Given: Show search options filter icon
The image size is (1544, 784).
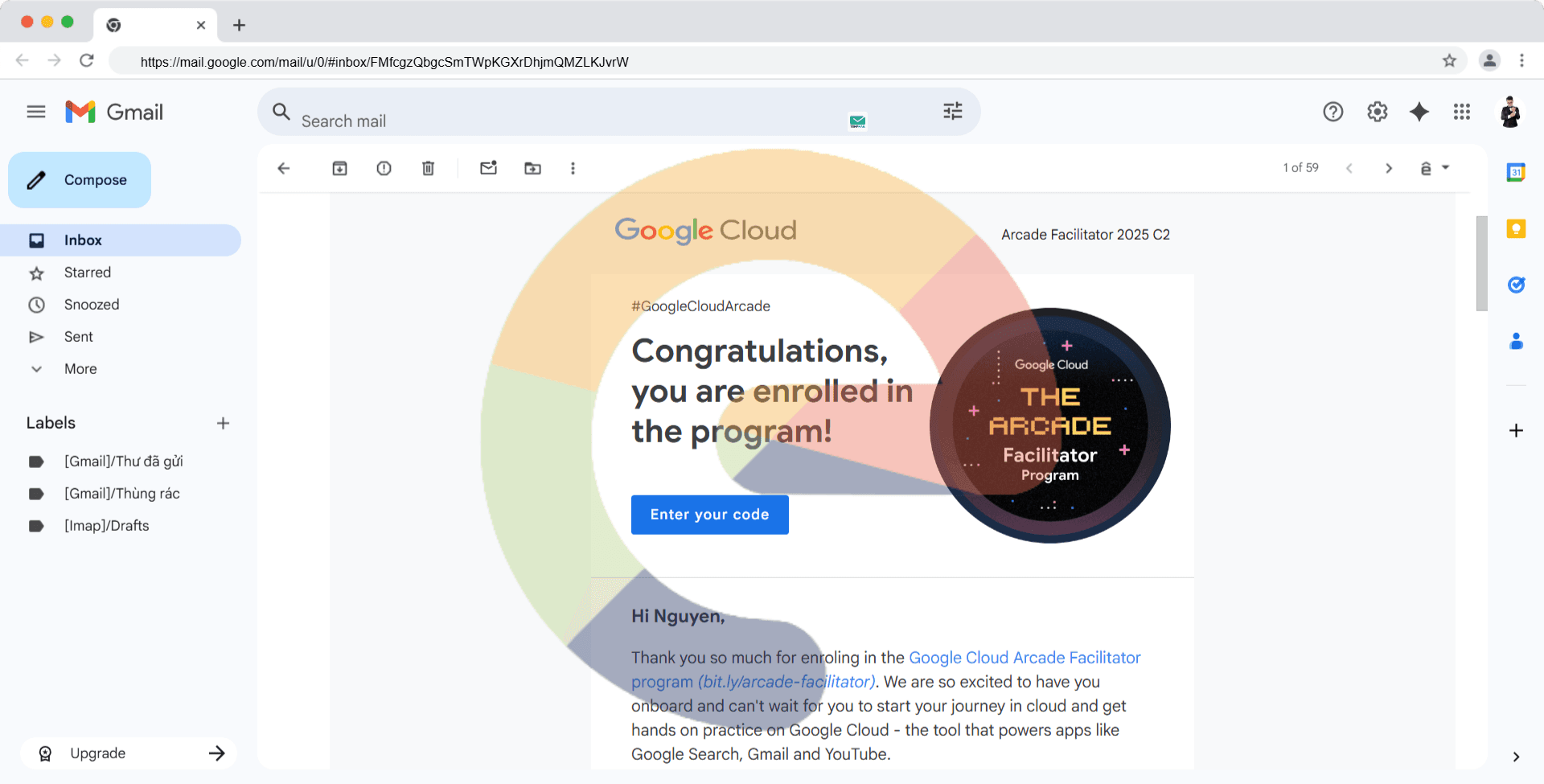Looking at the screenshot, I should click(x=953, y=111).
